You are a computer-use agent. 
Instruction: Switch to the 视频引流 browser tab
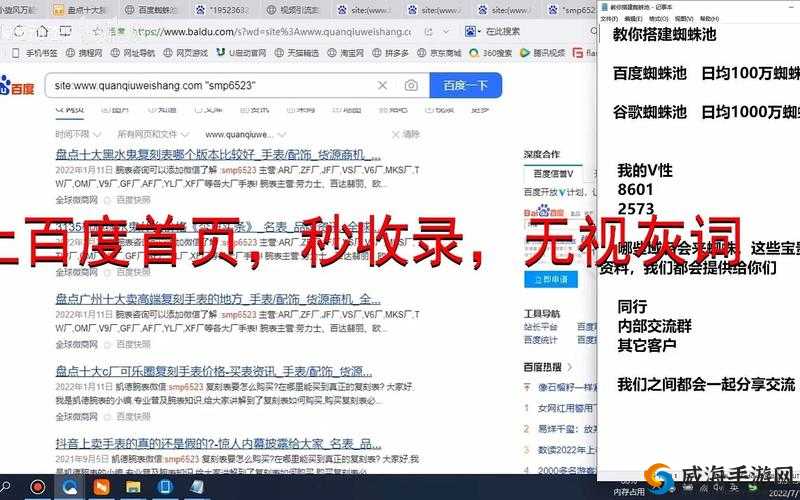tap(293, 10)
